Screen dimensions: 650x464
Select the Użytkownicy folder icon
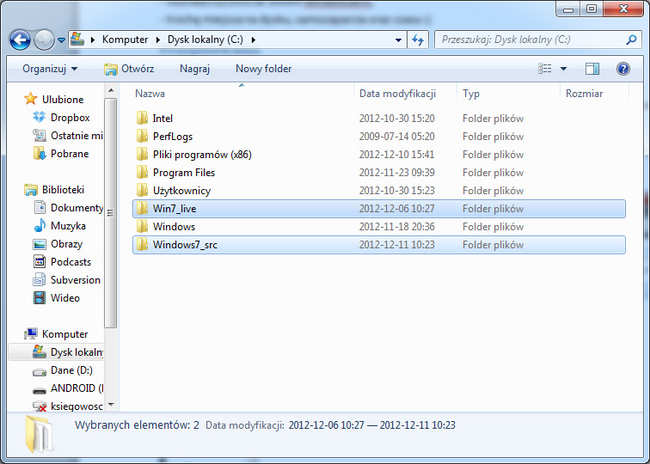pyautogui.click(x=142, y=190)
